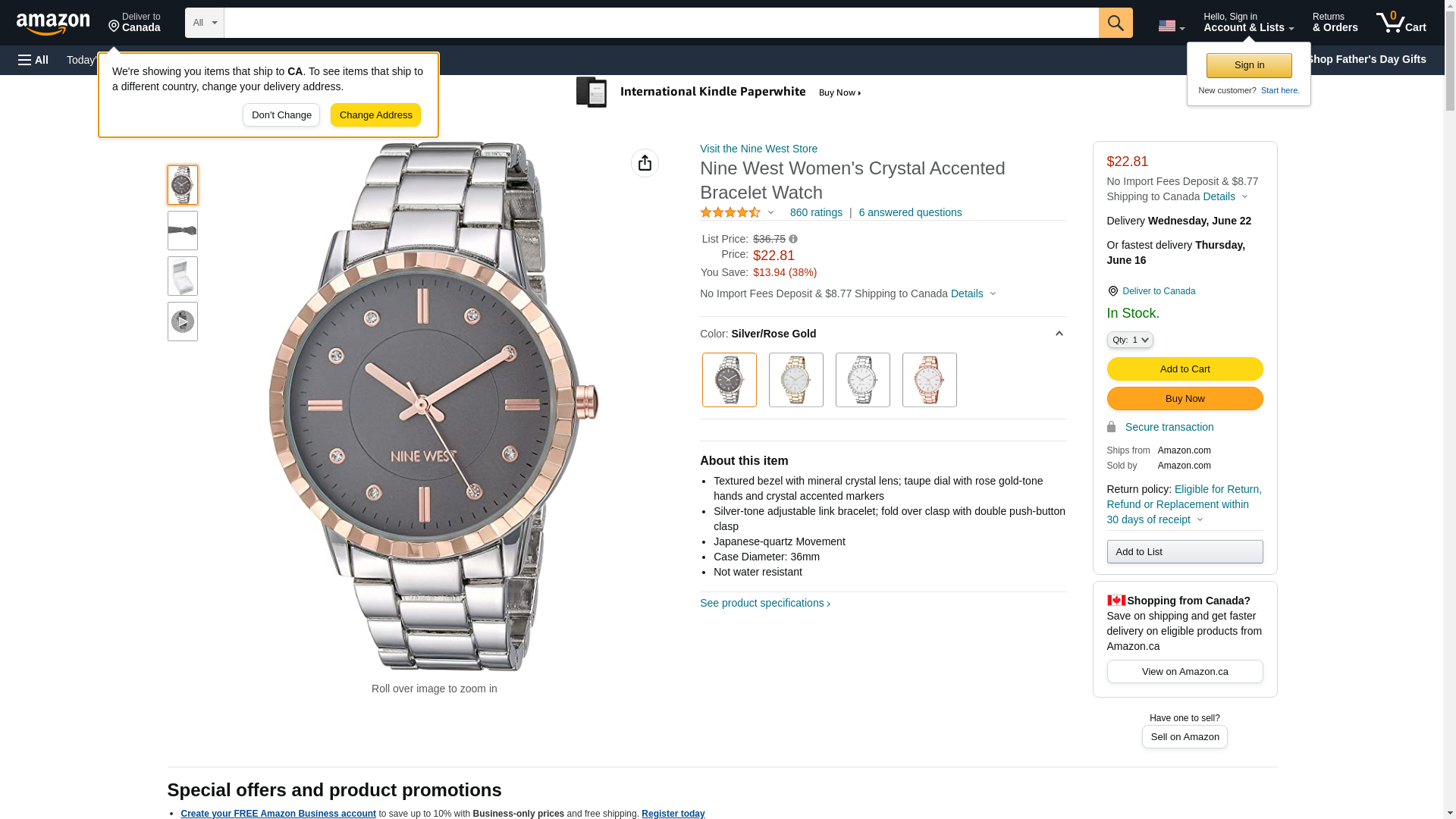Click the Change Address button
The image size is (1456, 819).
375,115
